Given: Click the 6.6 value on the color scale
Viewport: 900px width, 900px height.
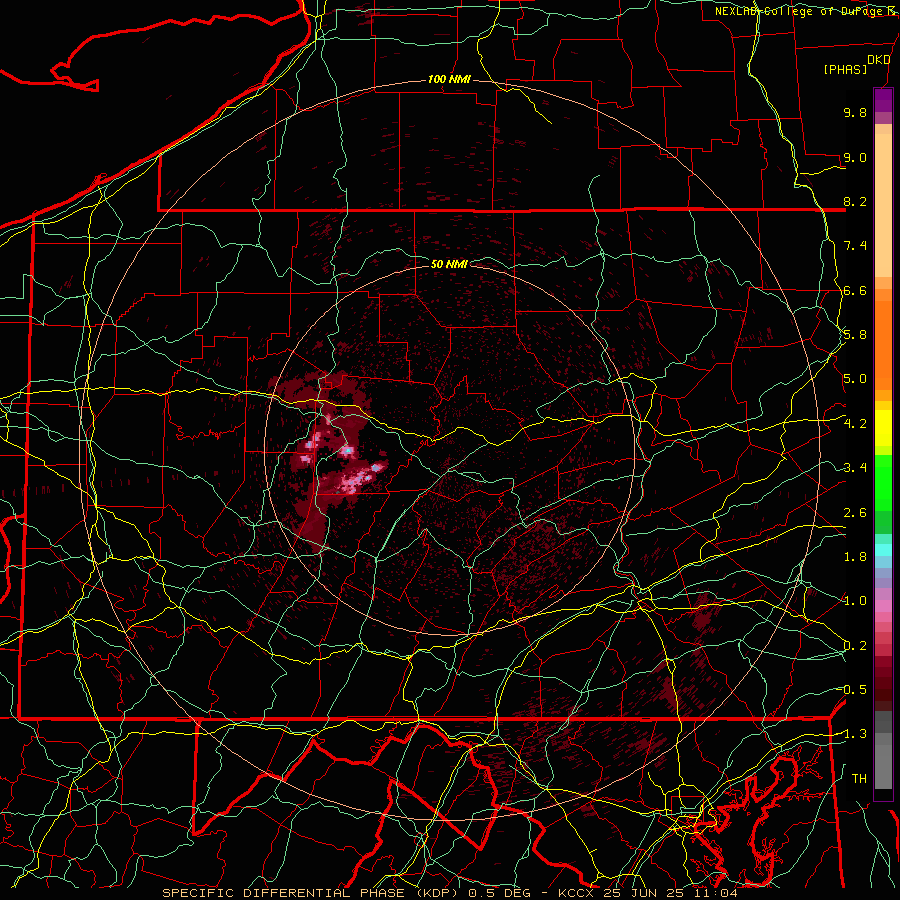Looking at the screenshot, I should click(x=855, y=290).
